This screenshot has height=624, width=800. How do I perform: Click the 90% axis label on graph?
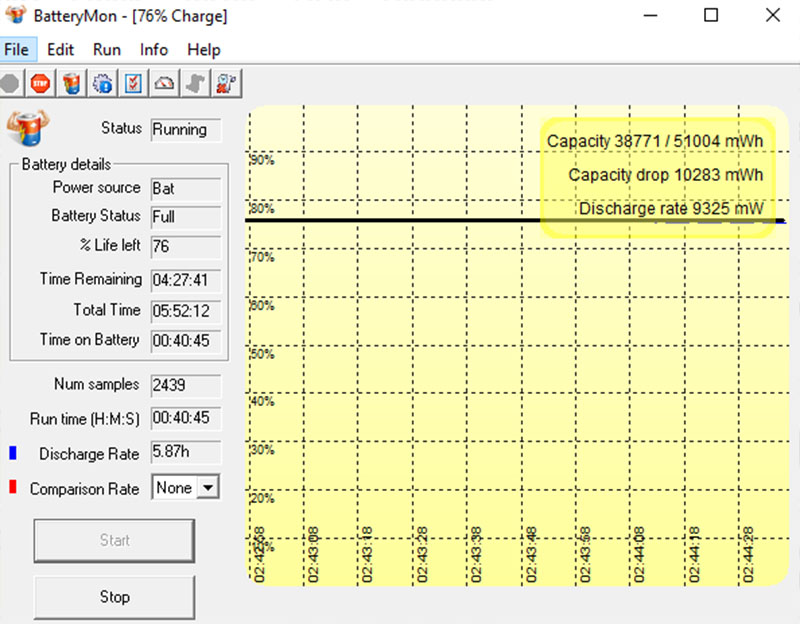pos(262,160)
